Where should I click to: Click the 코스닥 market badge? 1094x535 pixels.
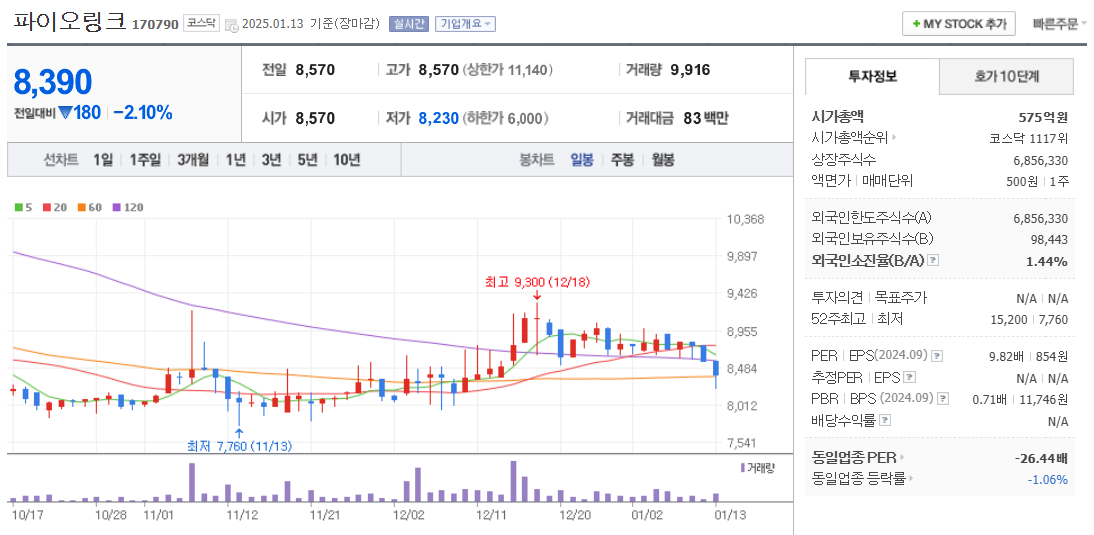pyautogui.click(x=202, y=24)
